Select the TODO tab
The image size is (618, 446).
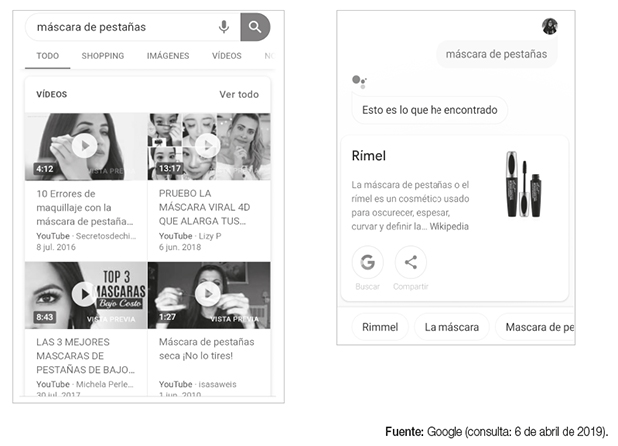48,56
